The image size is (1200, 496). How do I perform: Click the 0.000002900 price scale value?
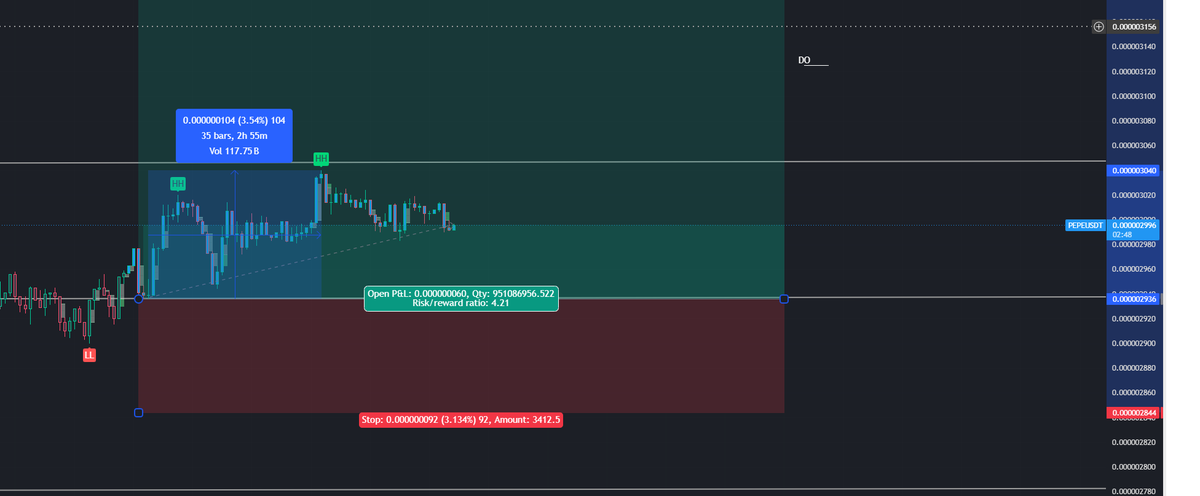tap(1134, 343)
